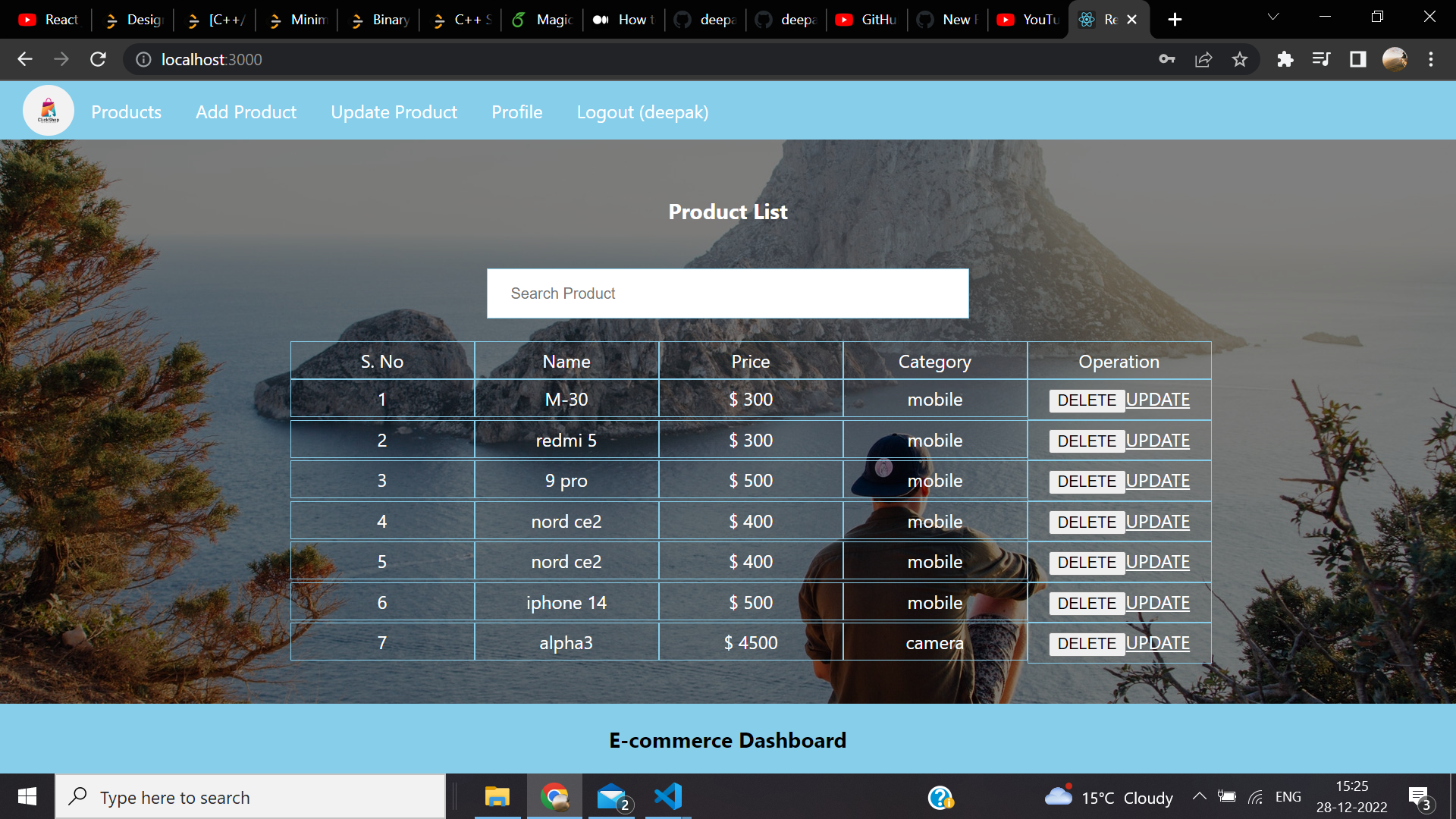Switch to the React YouTube tab
The image size is (1456, 819).
click(50, 20)
